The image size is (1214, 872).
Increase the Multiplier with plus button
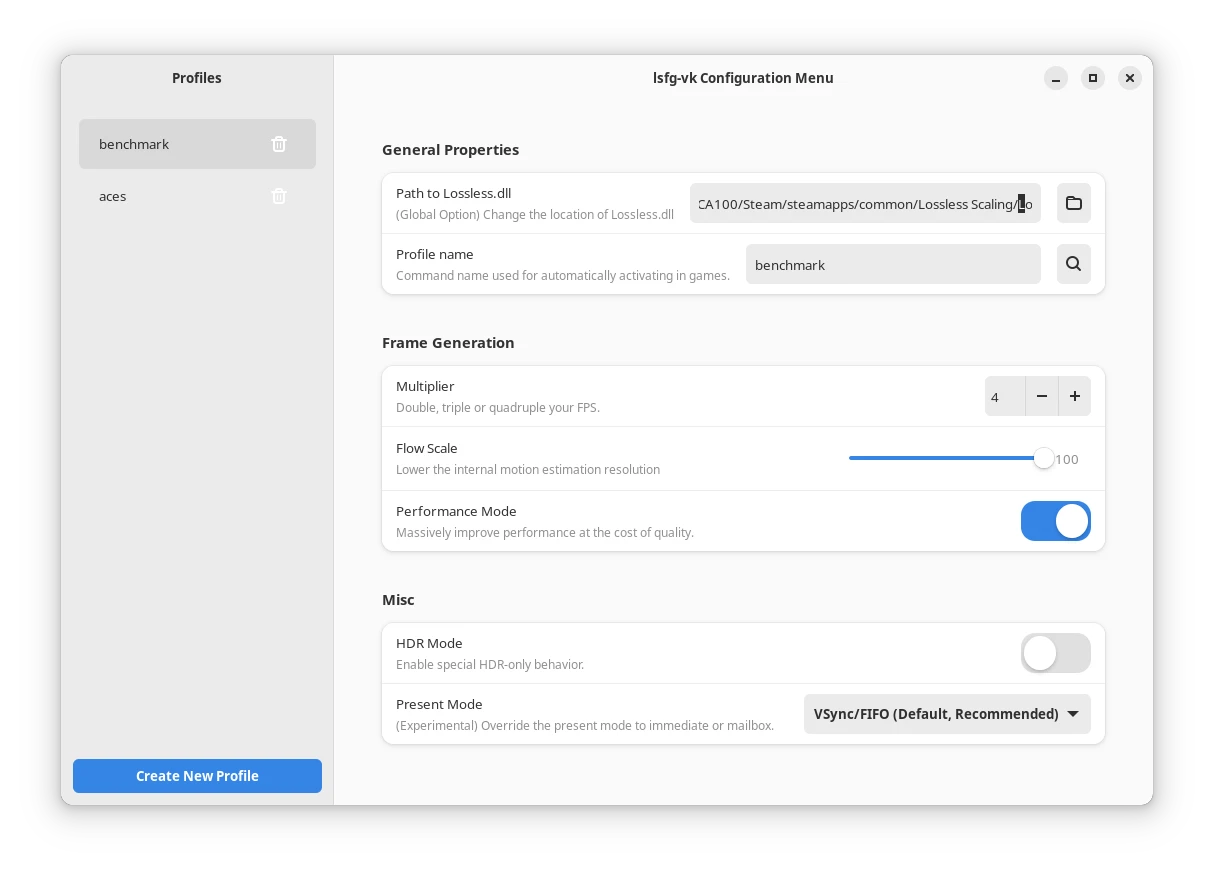point(1074,396)
